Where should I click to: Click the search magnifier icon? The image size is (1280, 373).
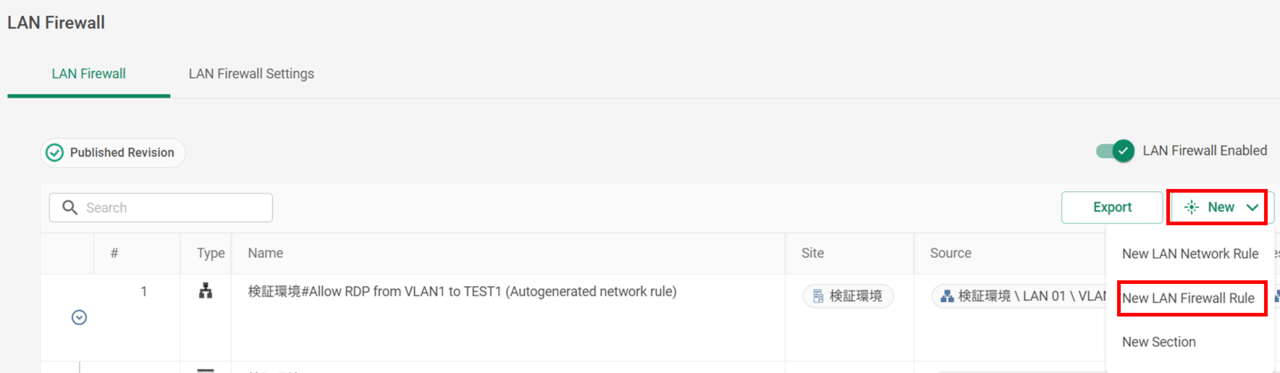[70, 208]
